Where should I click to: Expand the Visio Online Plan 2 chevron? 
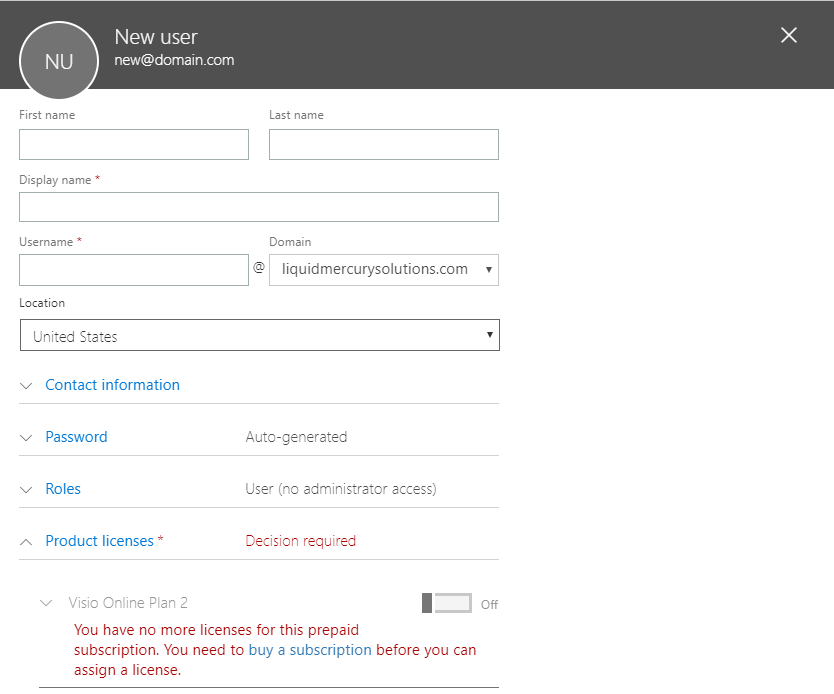(x=46, y=603)
